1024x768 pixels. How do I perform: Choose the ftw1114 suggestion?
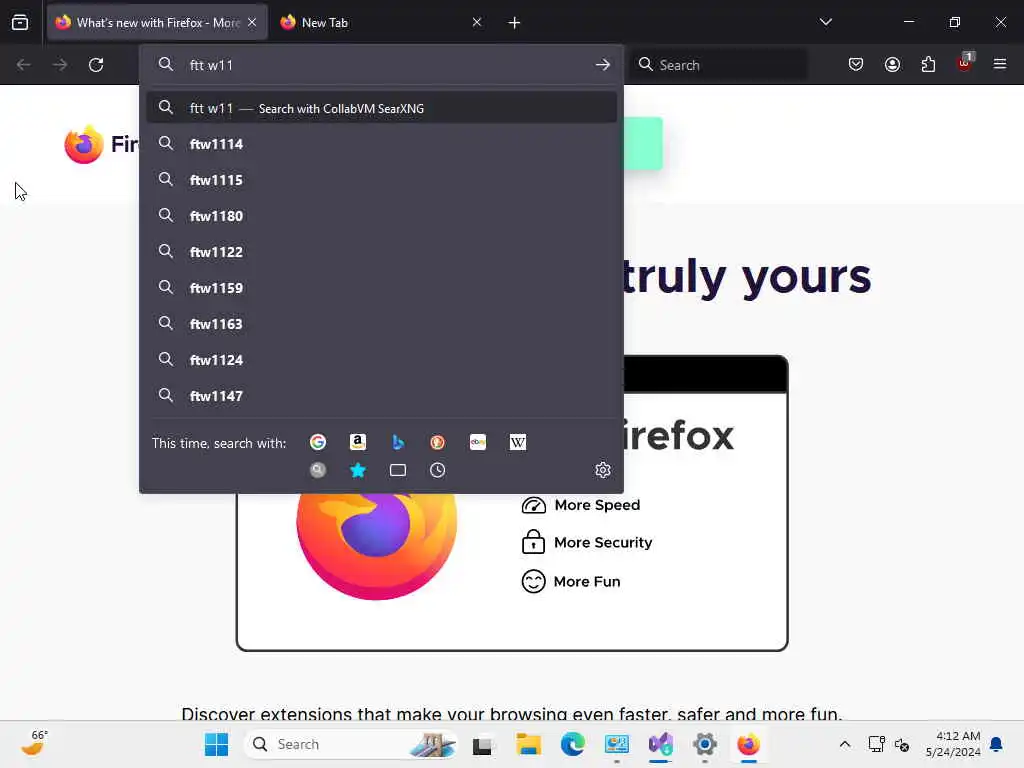click(381, 144)
